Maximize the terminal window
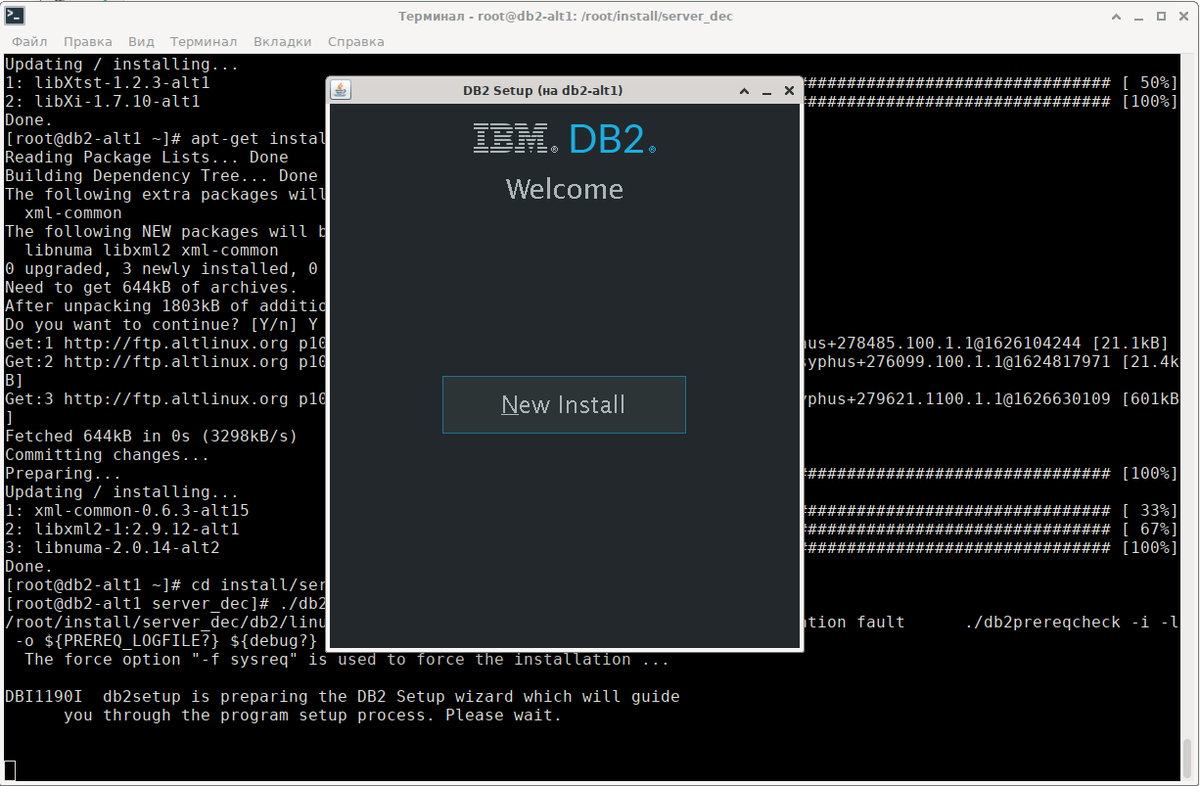The width and height of the screenshot is (1200, 786). click(1161, 16)
